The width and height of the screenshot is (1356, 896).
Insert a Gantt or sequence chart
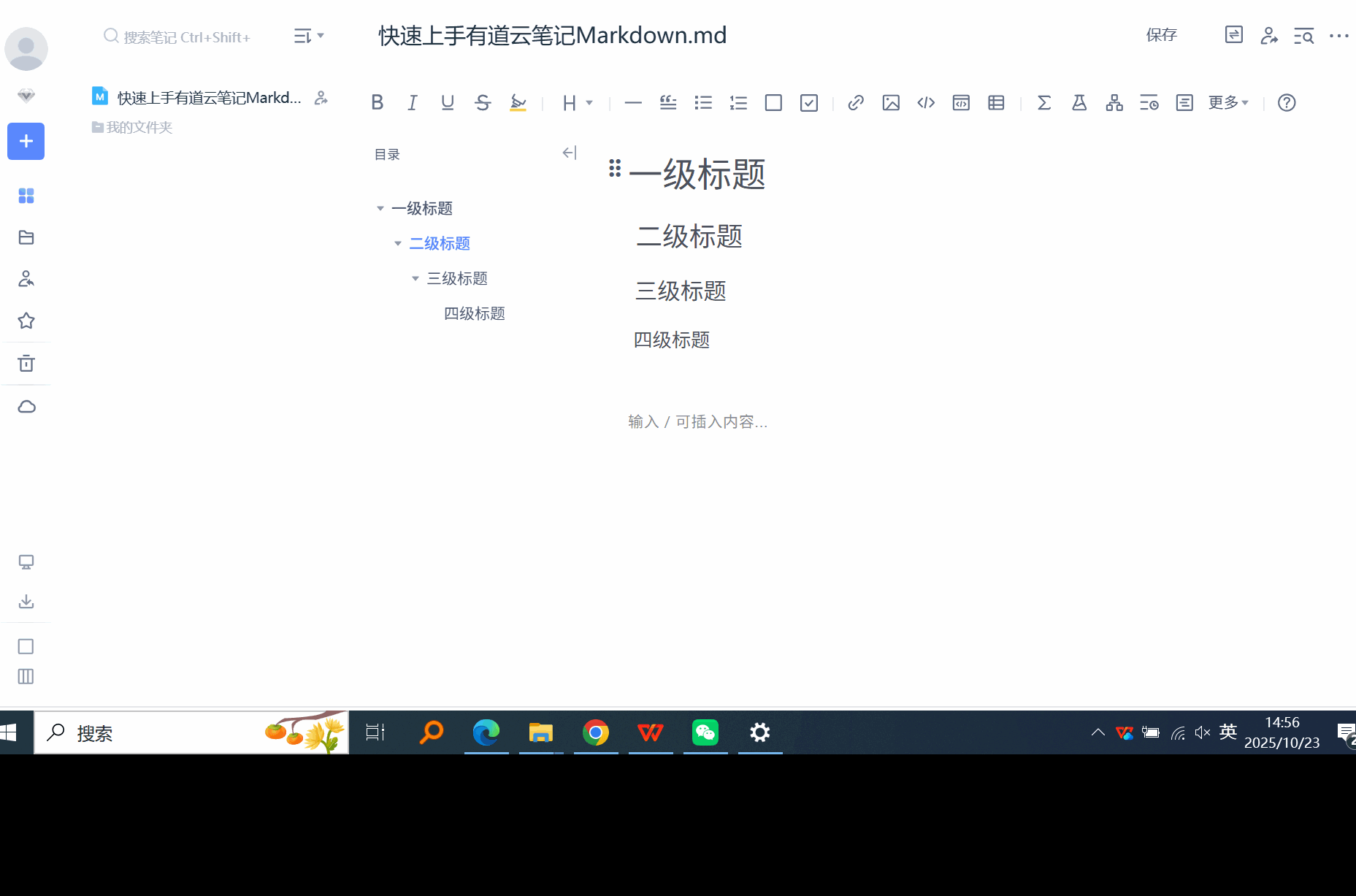1149,103
